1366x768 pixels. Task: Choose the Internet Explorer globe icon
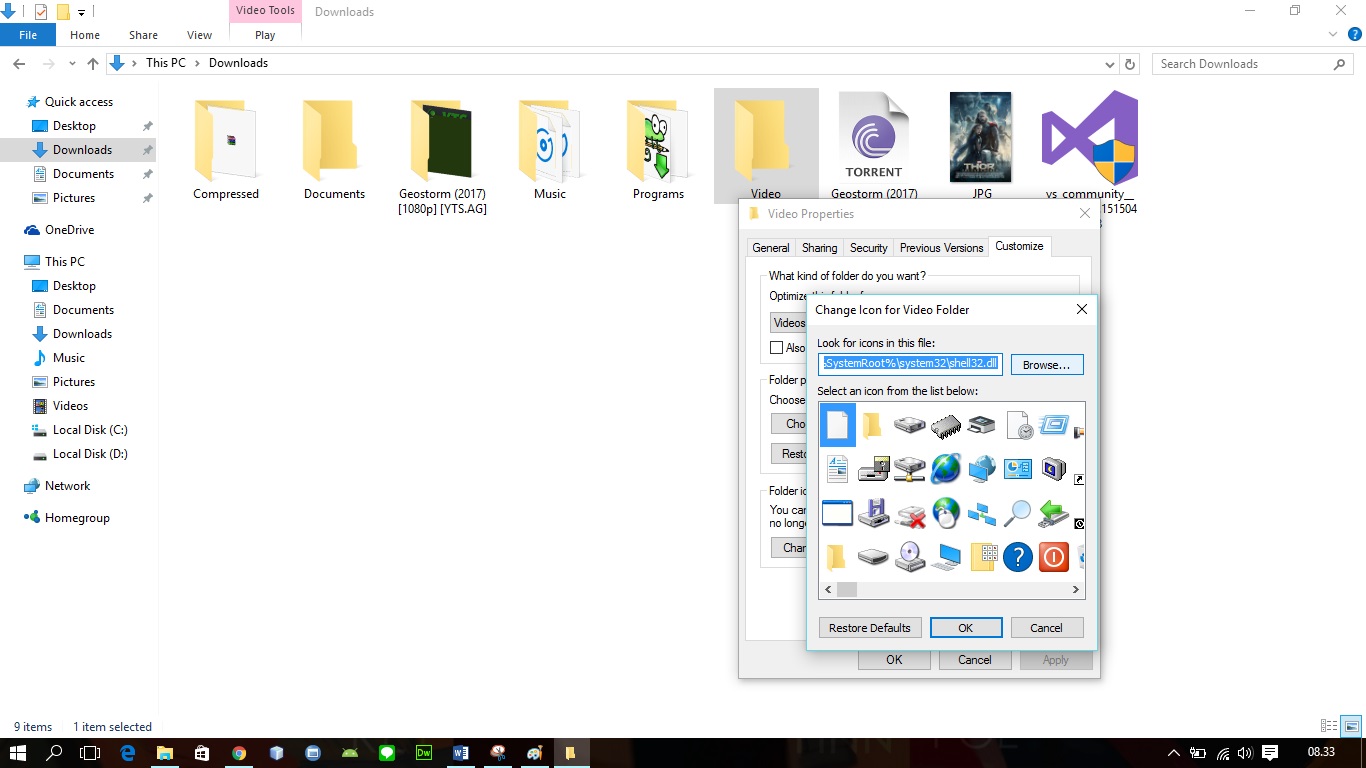(x=945, y=468)
